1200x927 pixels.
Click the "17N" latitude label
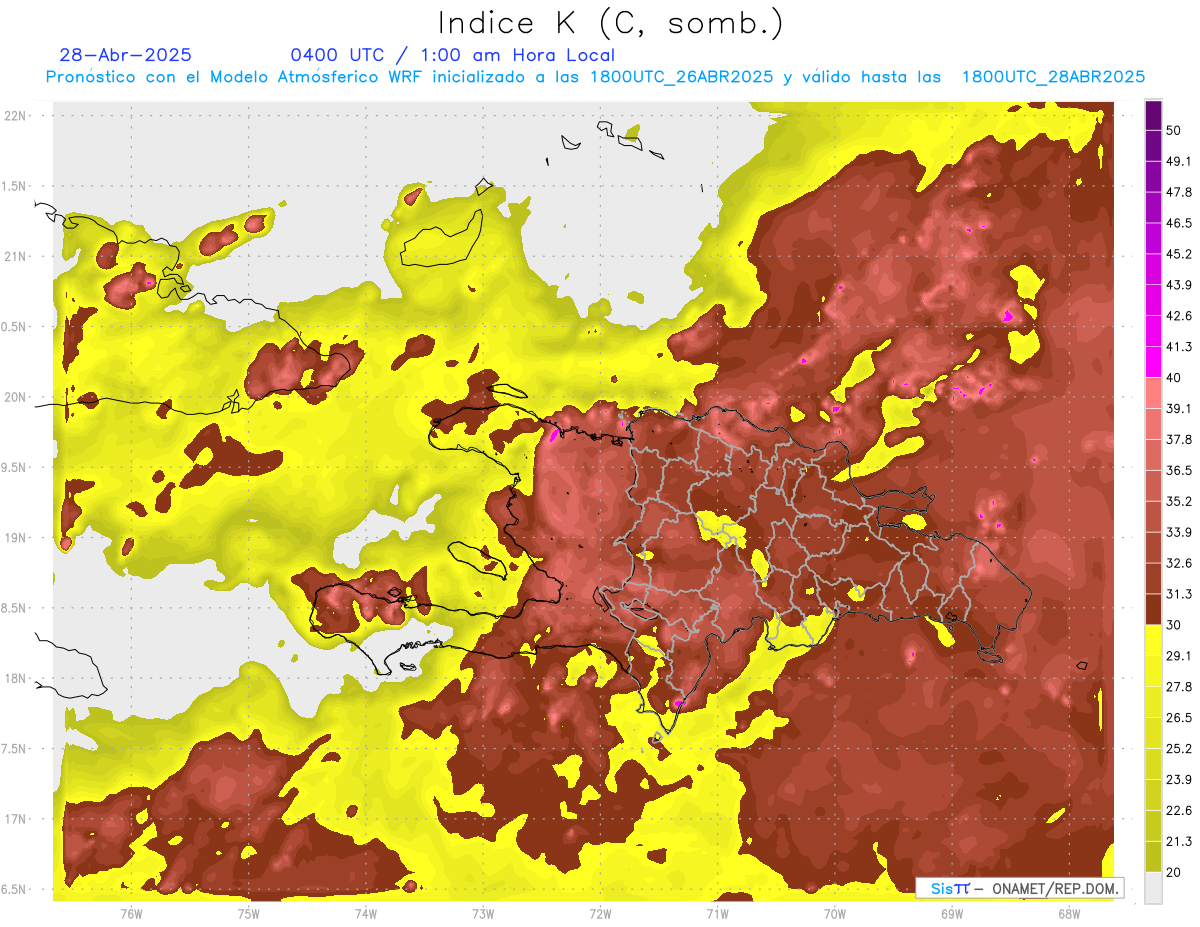[x=16, y=820]
